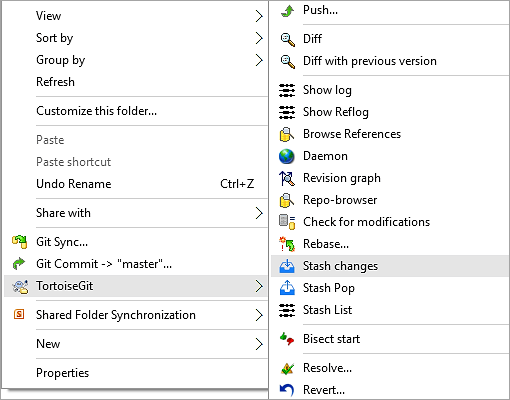The height and width of the screenshot is (400, 510).
Task: Click the Stash Pop upload icon
Action: click(x=287, y=288)
